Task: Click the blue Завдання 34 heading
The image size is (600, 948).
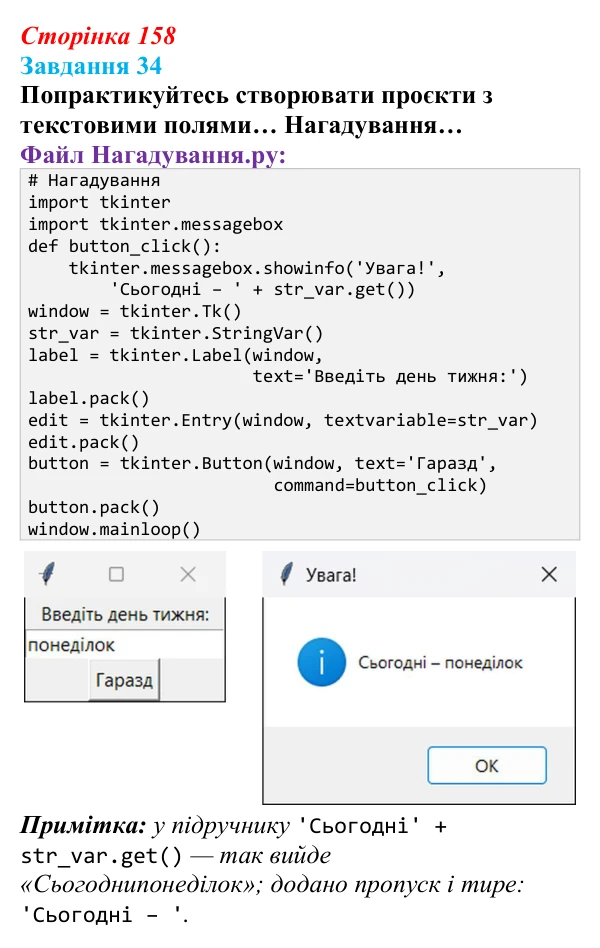Action: click(x=91, y=66)
